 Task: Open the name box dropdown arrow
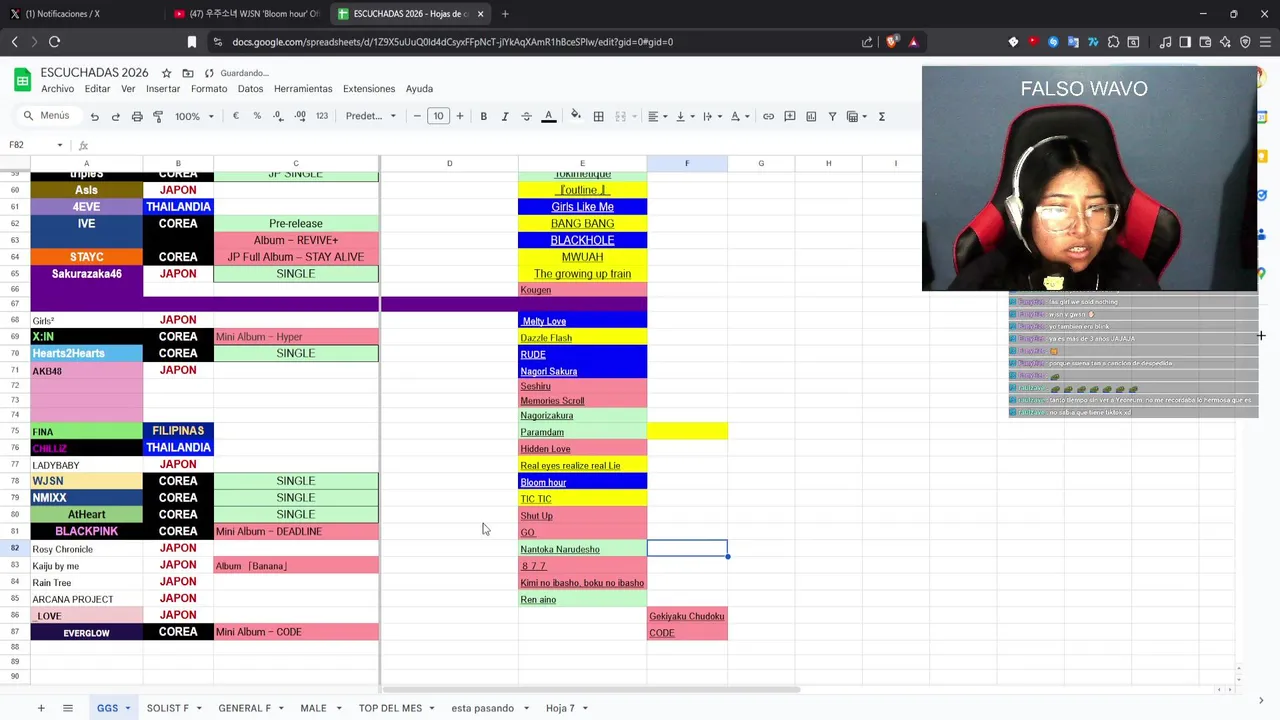click(59, 145)
